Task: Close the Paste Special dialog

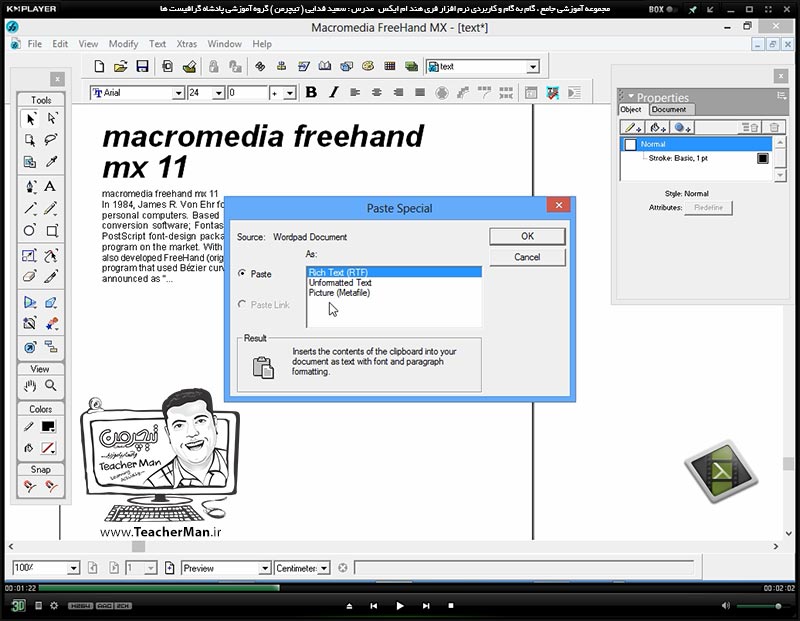Action: click(x=559, y=205)
